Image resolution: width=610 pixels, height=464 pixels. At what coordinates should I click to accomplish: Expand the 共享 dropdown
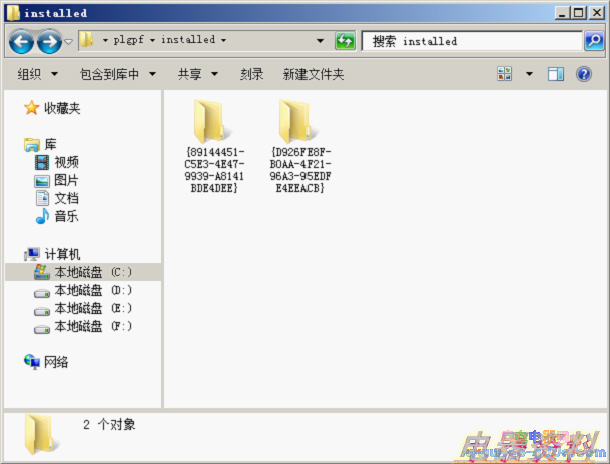(x=203, y=74)
